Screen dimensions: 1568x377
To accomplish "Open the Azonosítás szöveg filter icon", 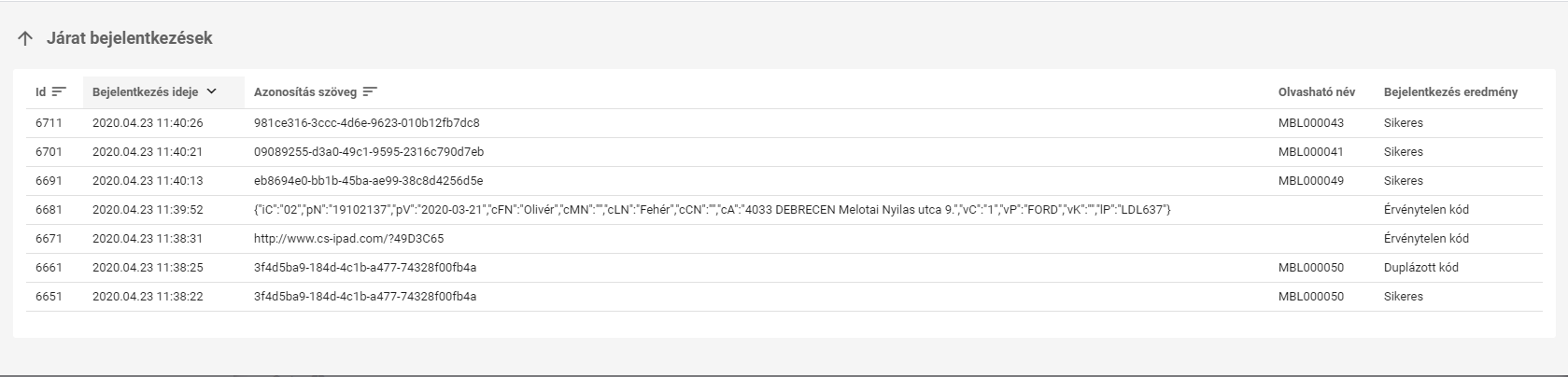I will point(370,91).
